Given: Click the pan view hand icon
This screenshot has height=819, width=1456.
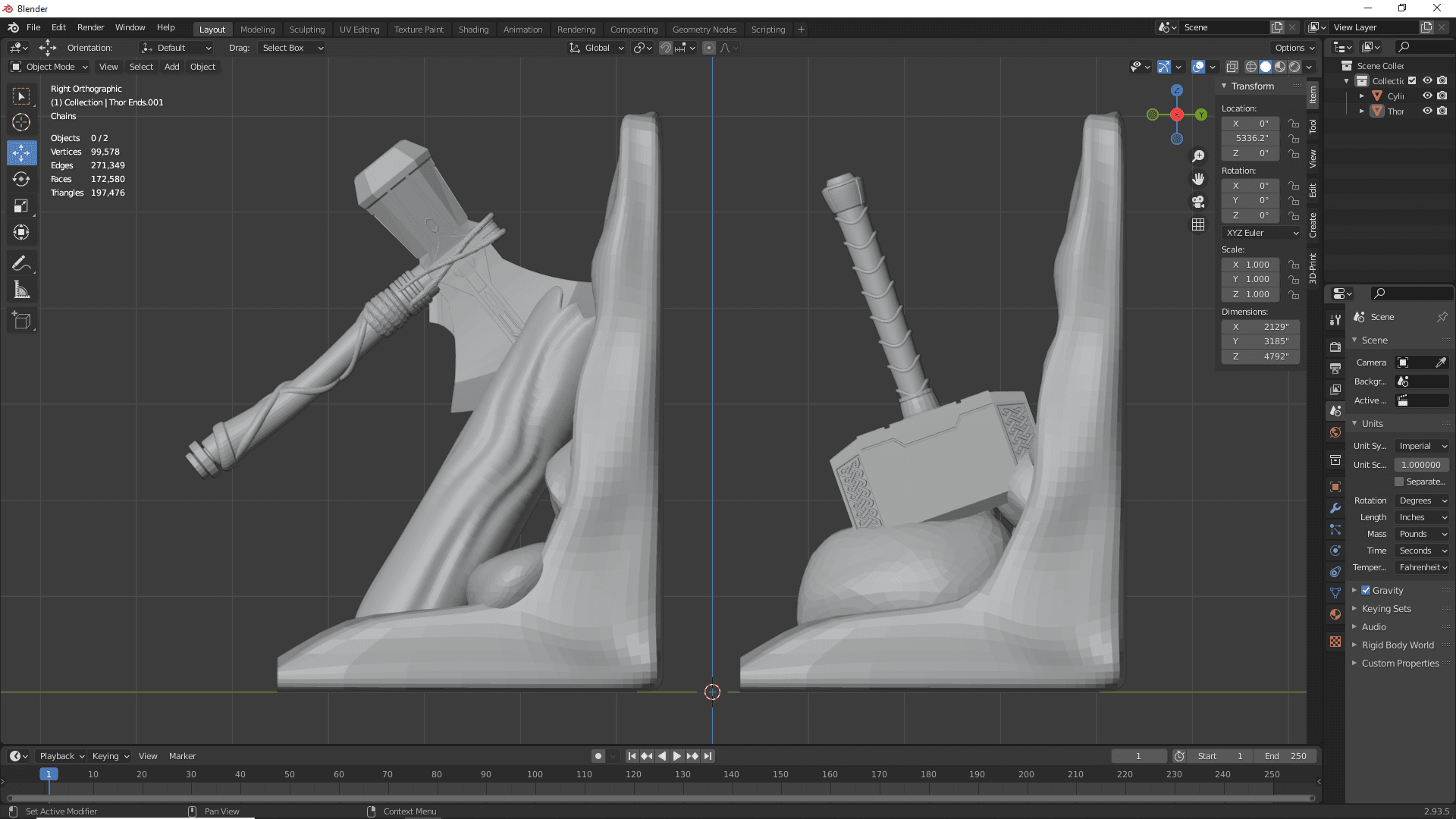Looking at the screenshot, I should (x=1198, y=179).
